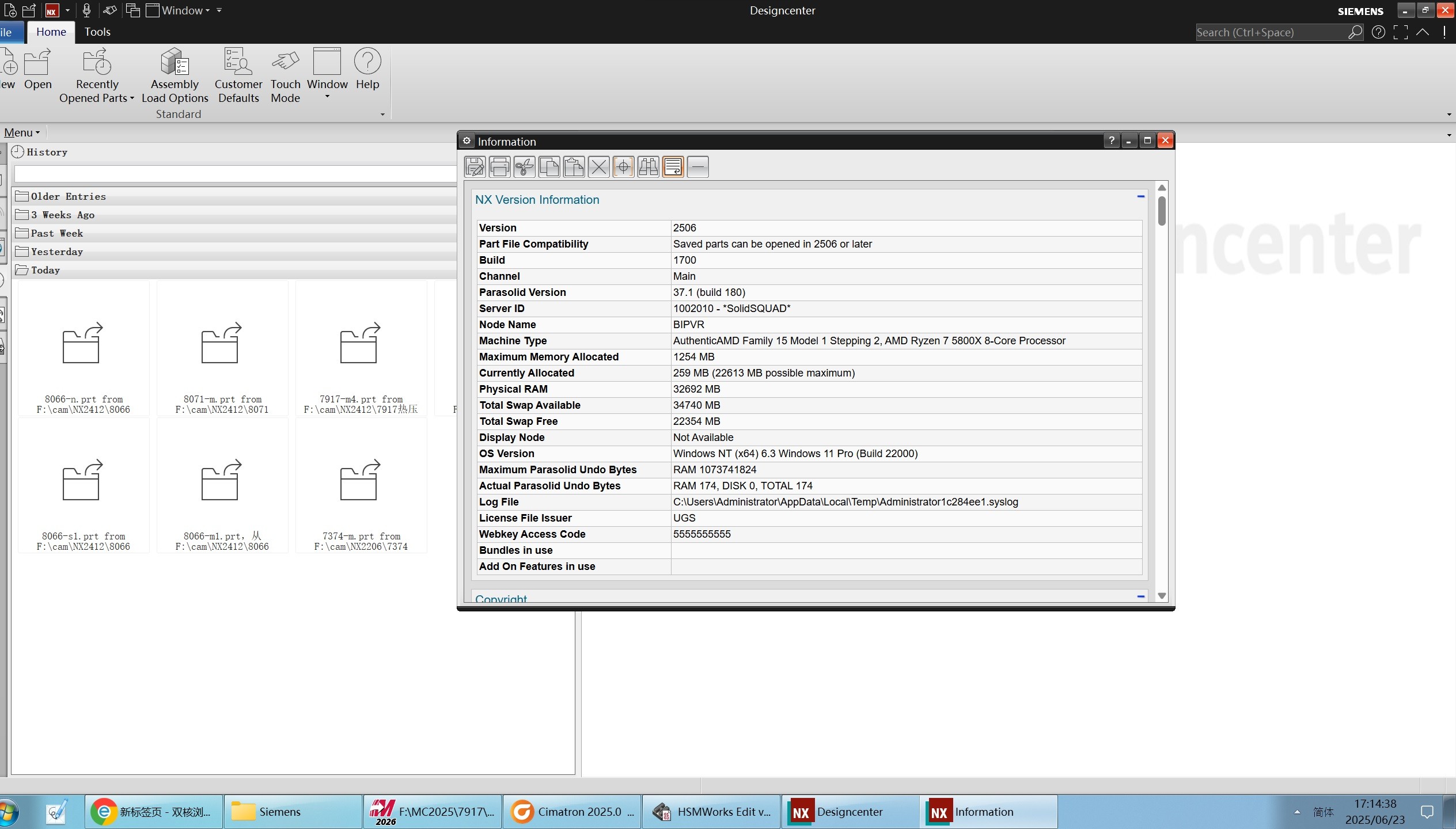Viewport: 1456px width, 829px height.
Task: Toggle the crosshair target button in Information toolbar
Action: 624,167
